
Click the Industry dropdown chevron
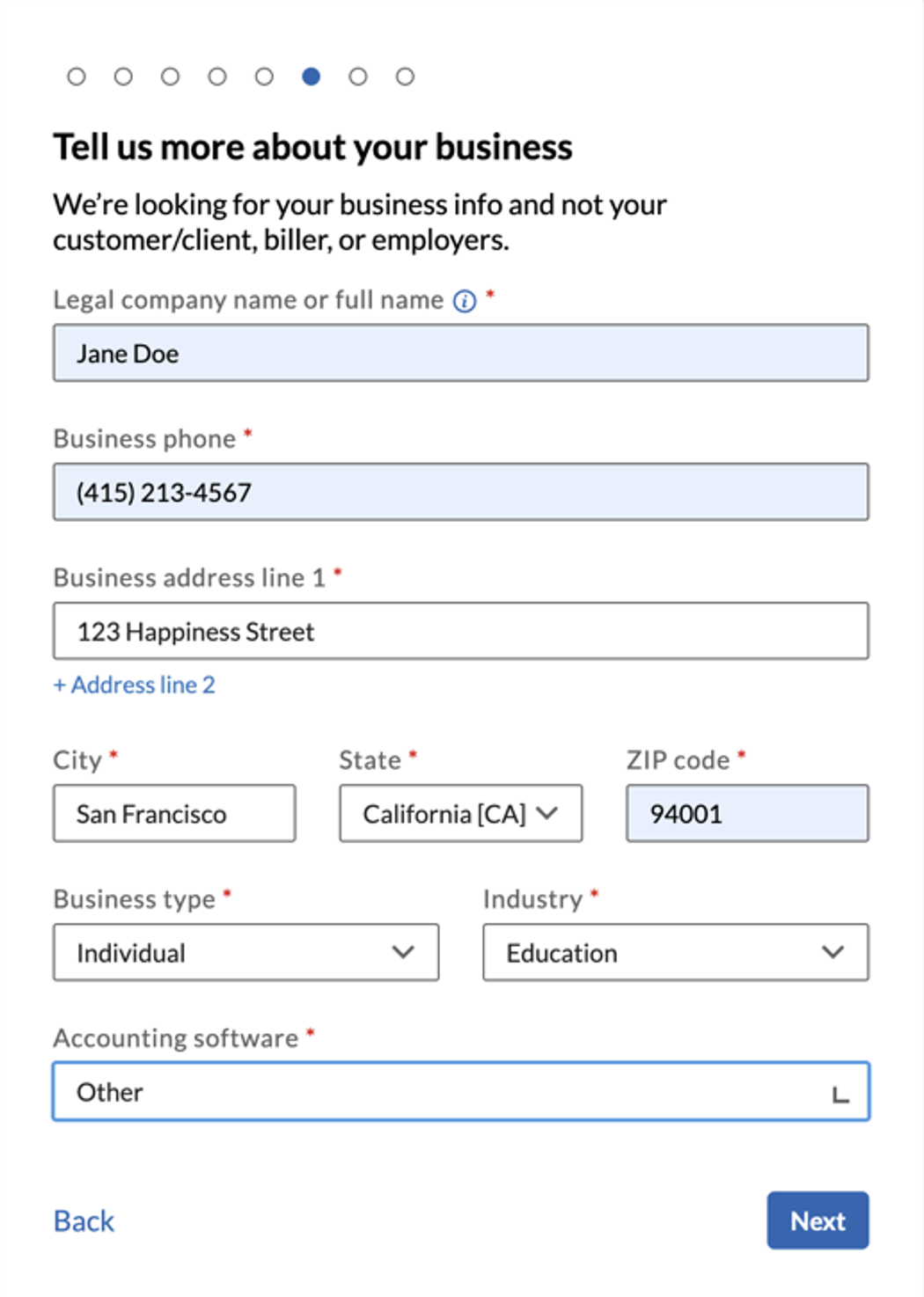pyautogui.click(x=832, y=952)
